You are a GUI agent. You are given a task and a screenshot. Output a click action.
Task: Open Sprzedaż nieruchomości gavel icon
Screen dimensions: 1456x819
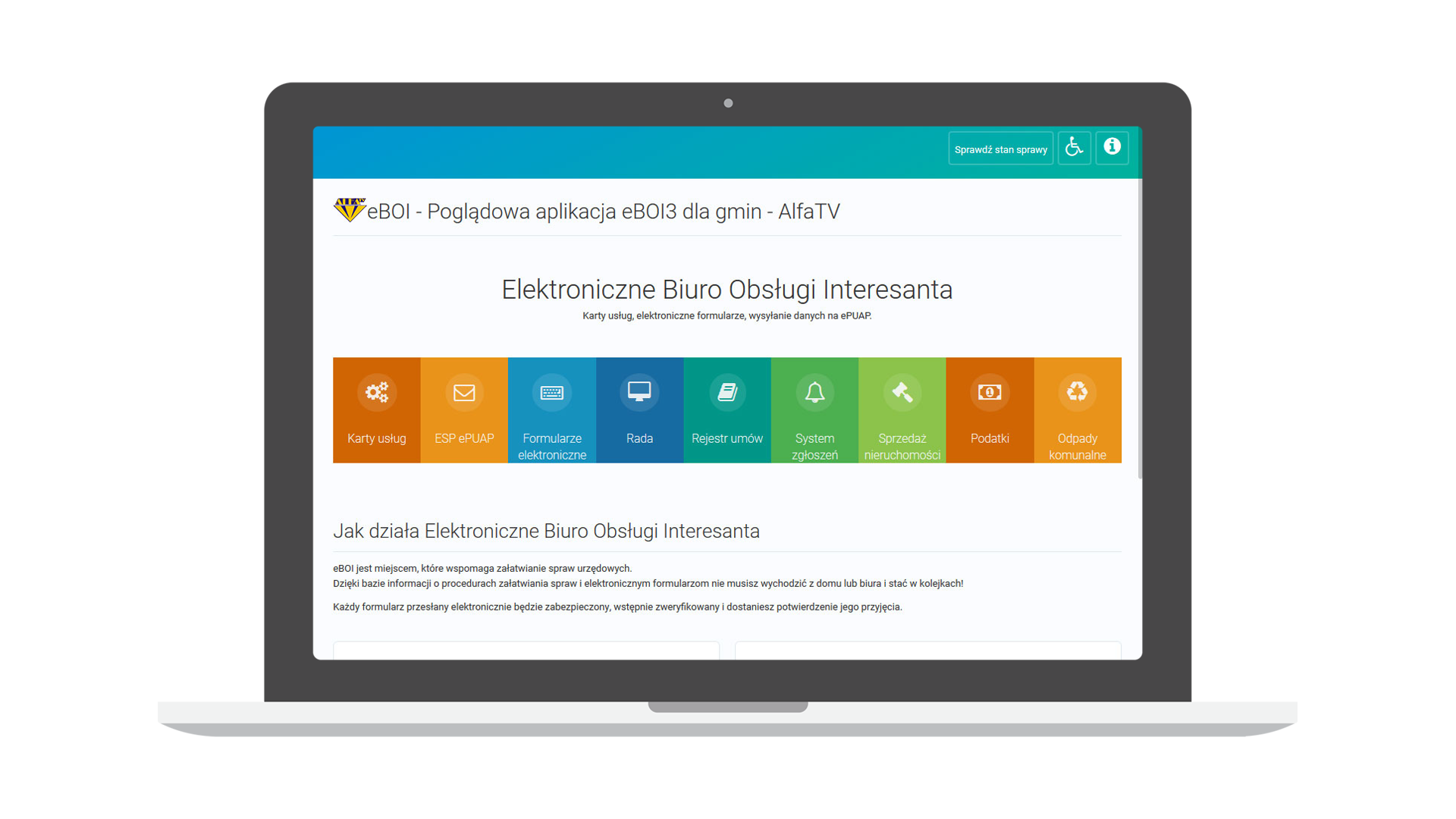(x=902, y=392)
